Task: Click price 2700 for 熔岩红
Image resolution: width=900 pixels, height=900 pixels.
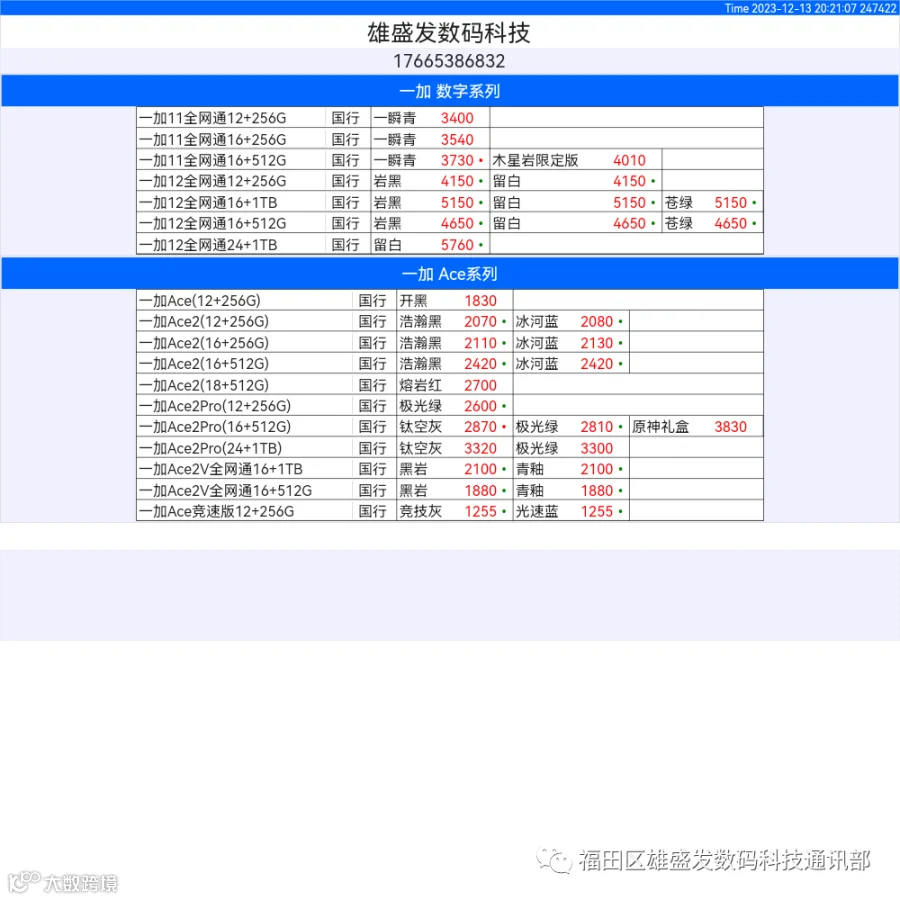Action: (x=480, y=385)
